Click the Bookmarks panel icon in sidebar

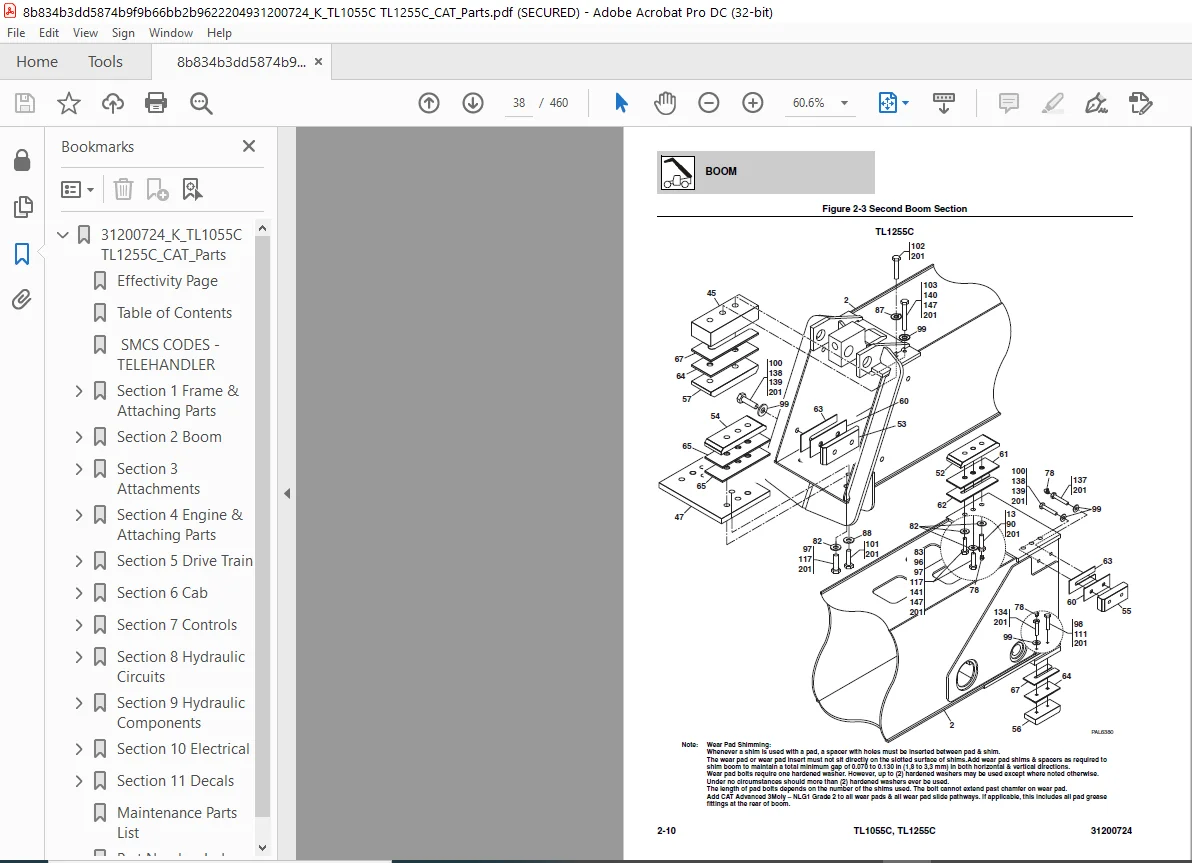(22, 254)
